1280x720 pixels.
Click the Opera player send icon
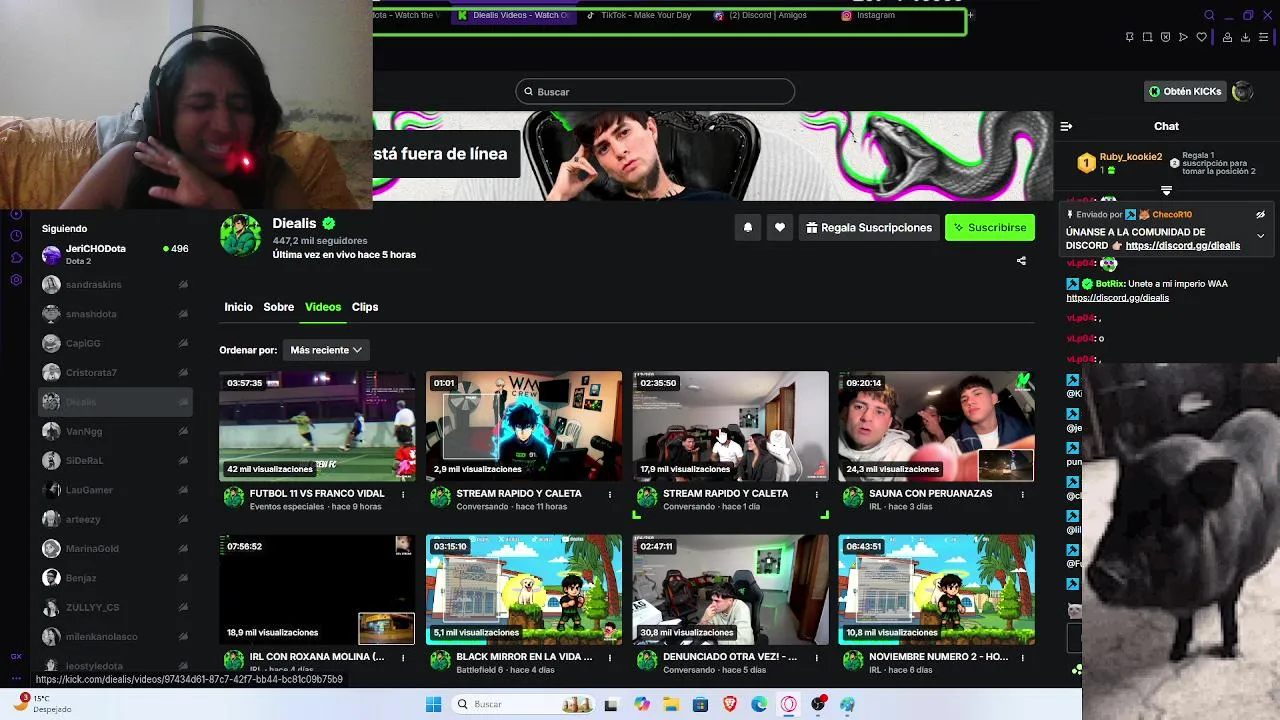click(x=1183, y=37)
